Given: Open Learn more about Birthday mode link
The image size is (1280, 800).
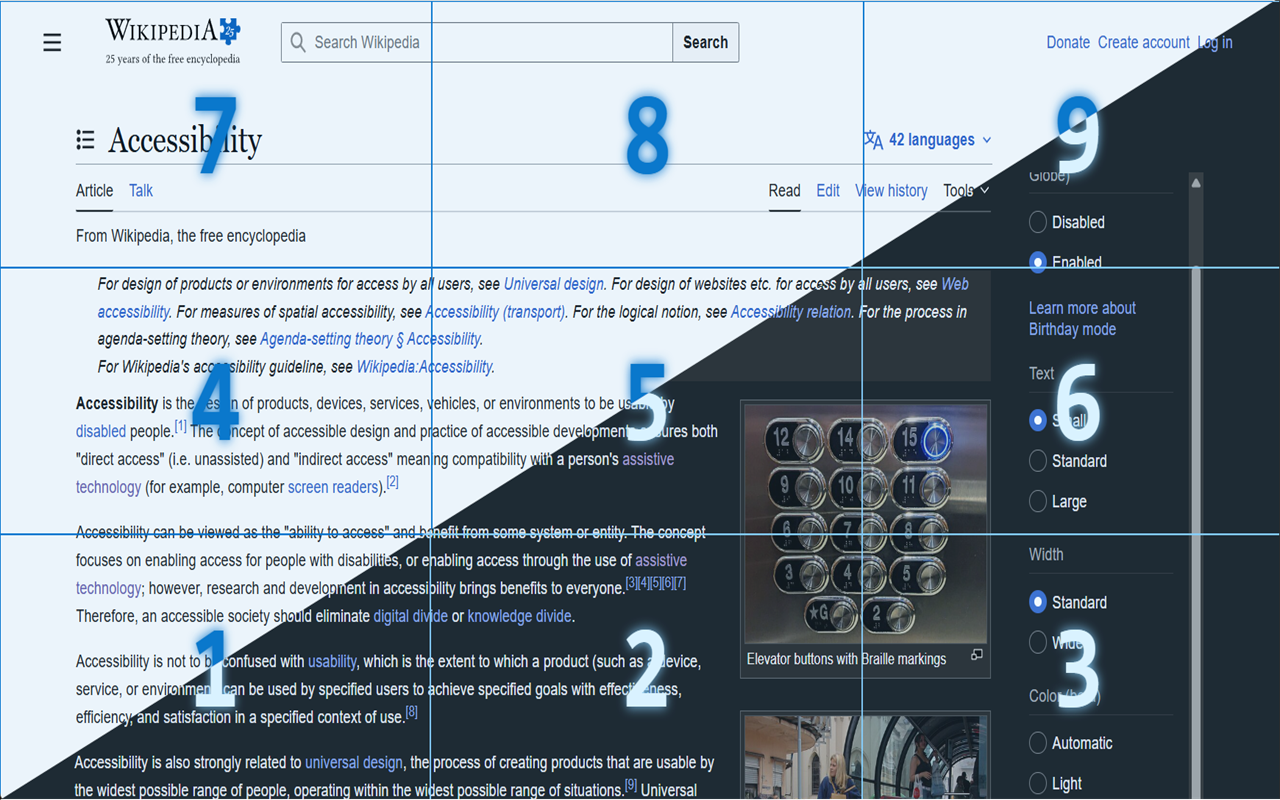Looking at the screenshot, I should tap(1082, 318).
